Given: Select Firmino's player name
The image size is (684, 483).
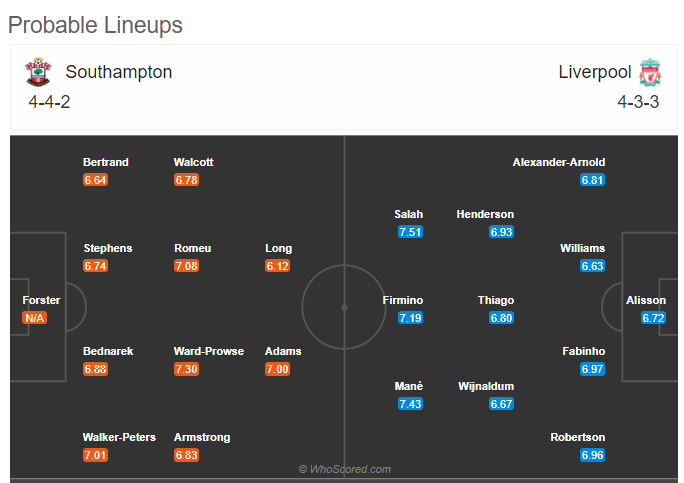Looking at the screenshot, I should click(x=403, y=300).
